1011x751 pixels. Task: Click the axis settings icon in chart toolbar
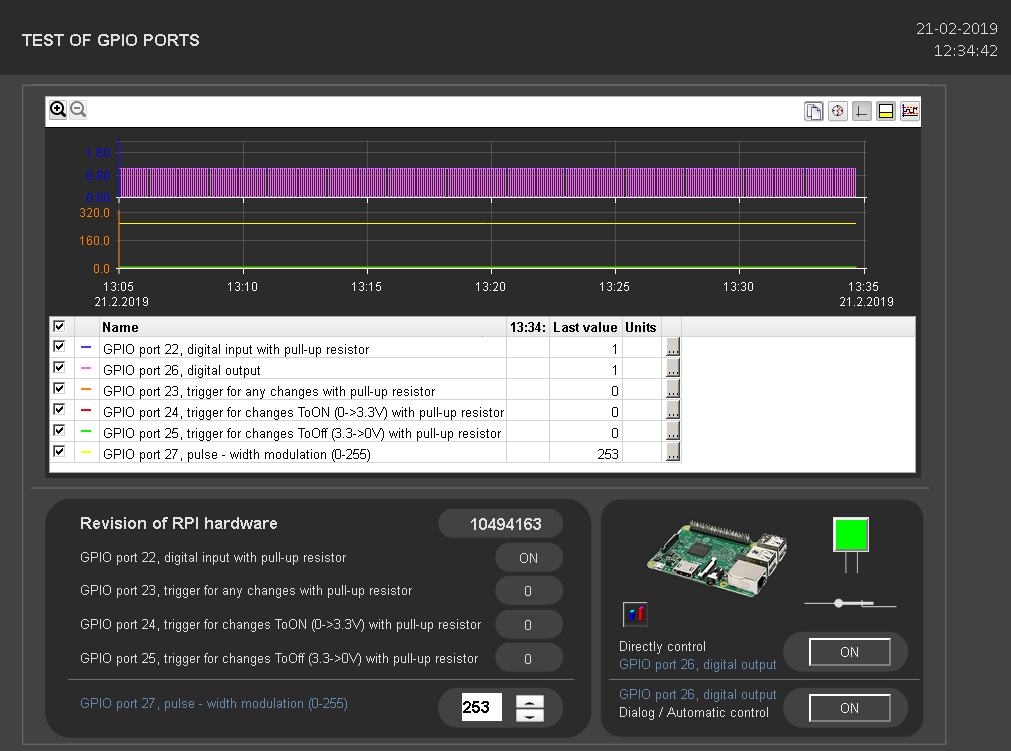pyautogui.click(x=861, y=111)
